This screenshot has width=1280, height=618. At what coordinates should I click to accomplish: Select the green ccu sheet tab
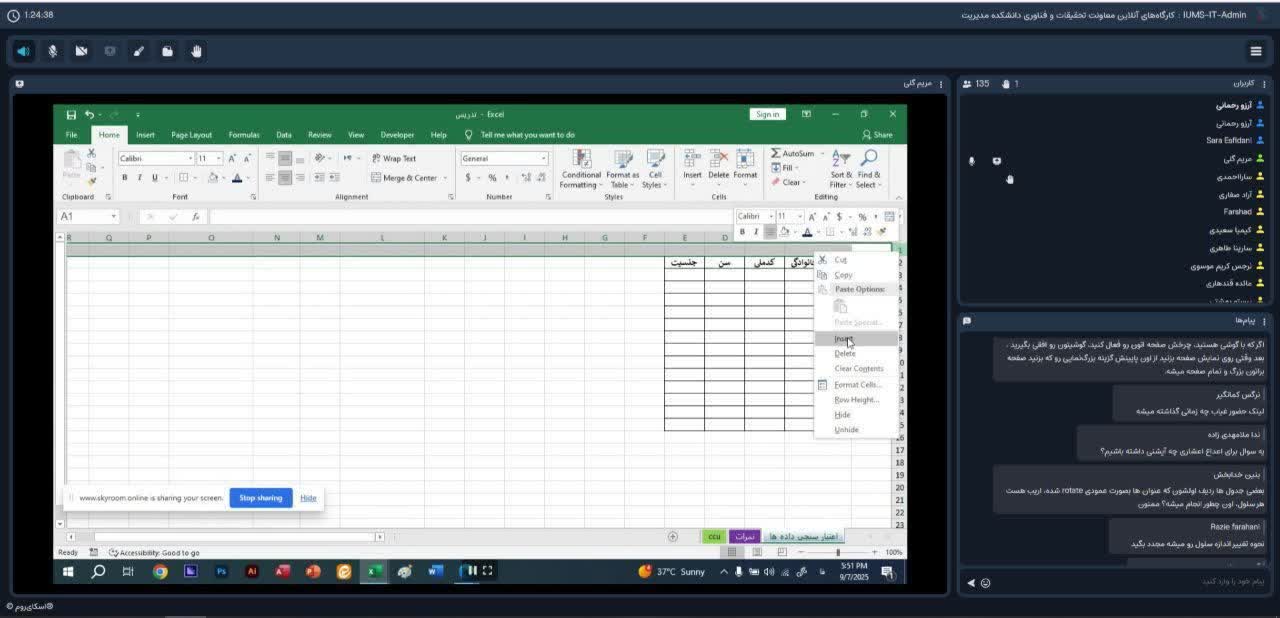click(x=714, y=537)
